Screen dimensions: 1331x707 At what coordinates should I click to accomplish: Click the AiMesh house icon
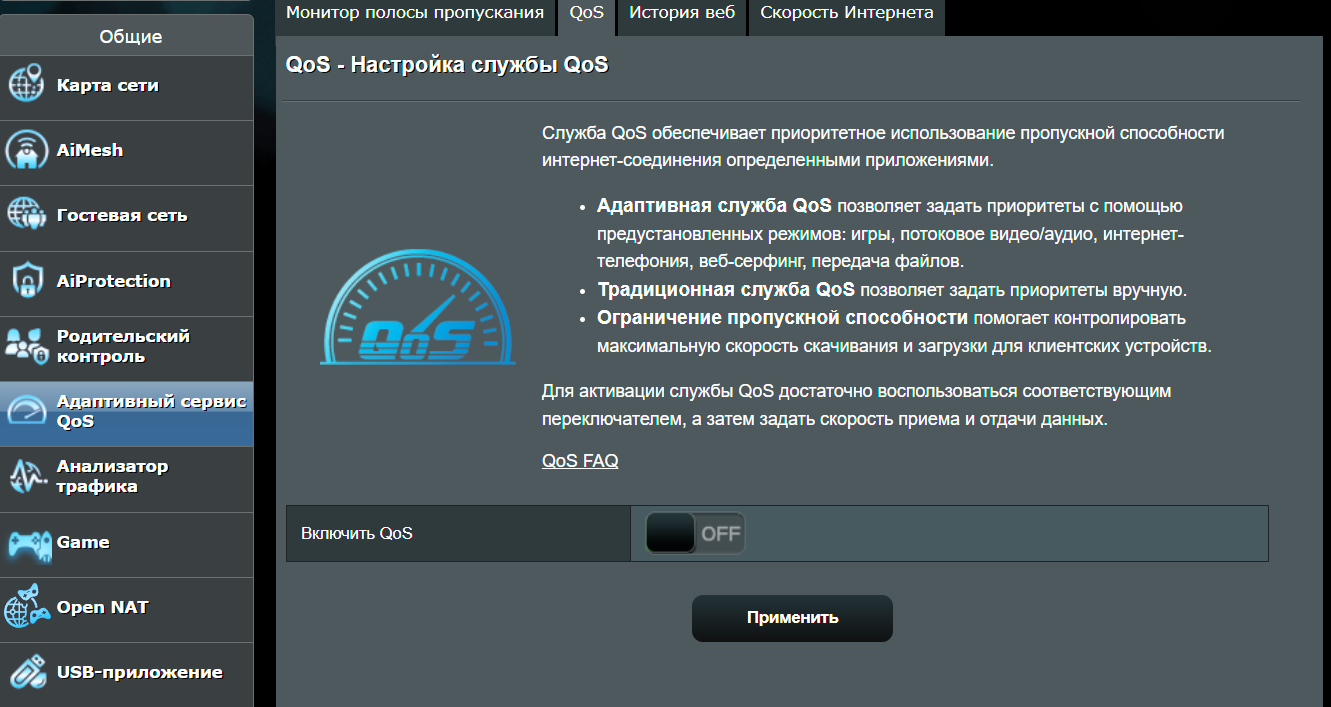(x=26, y=151)
